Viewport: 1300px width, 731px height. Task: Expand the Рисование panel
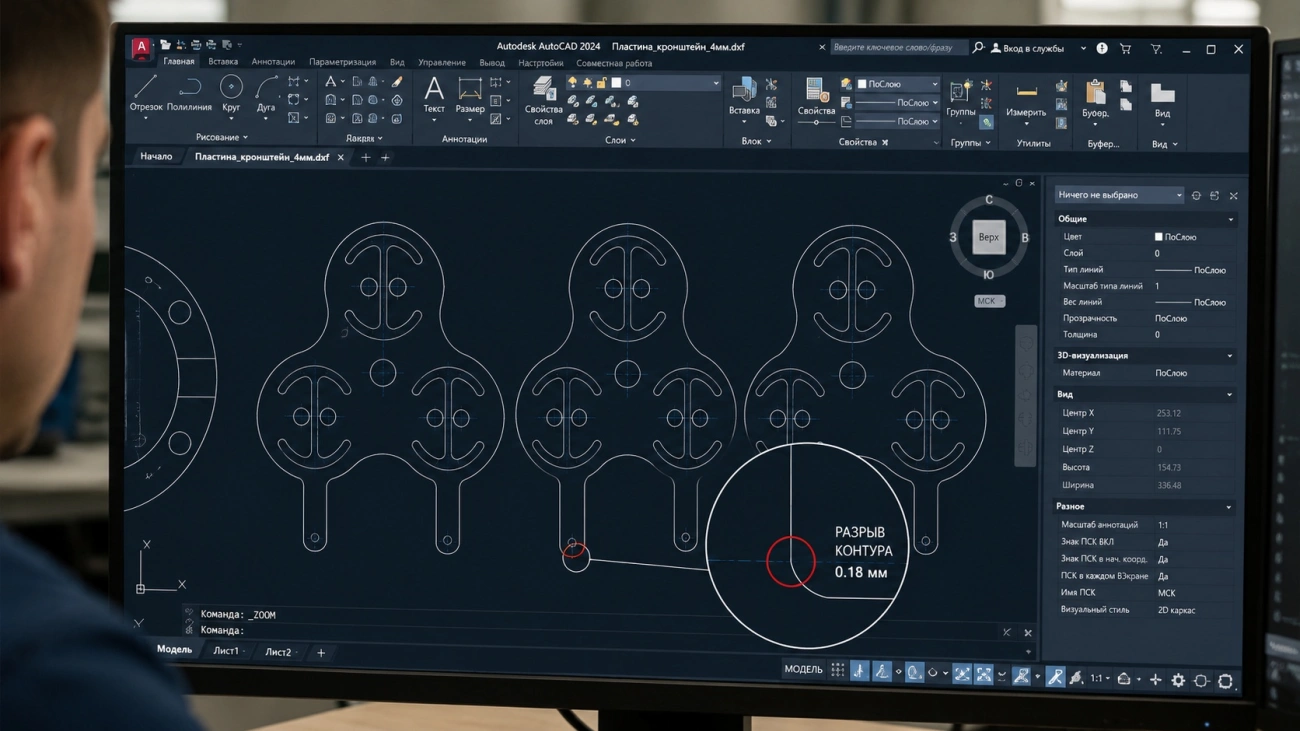pos(222,137)
